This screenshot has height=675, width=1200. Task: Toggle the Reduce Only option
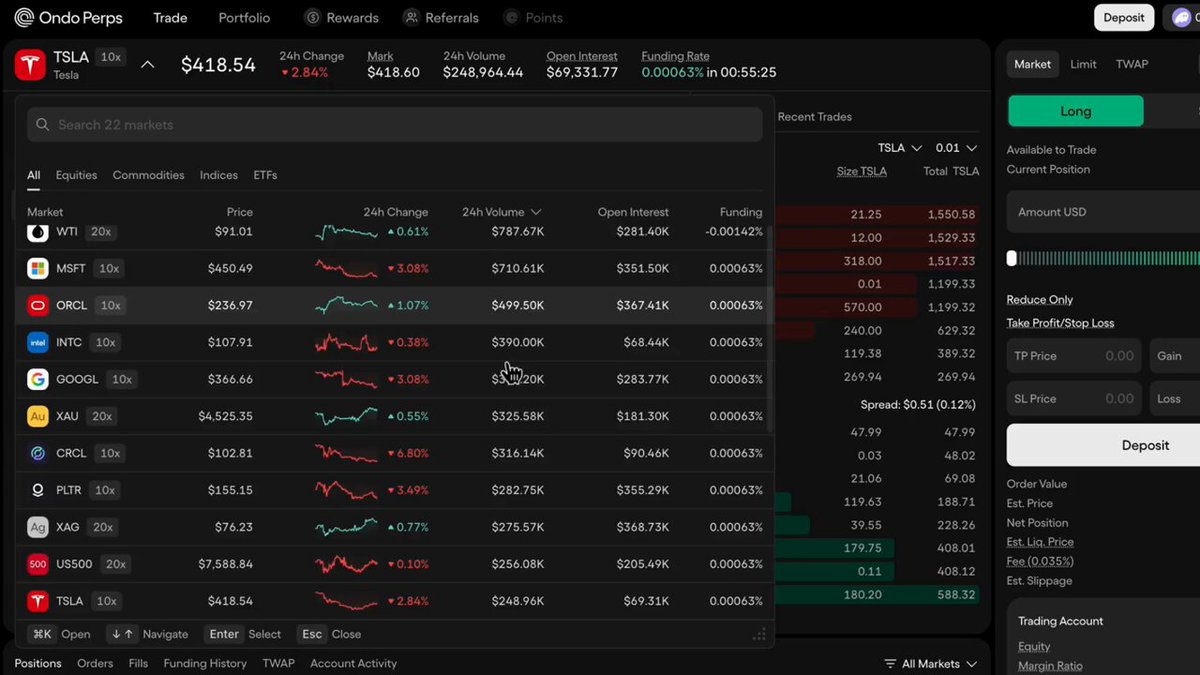(x=1040, y=300)
